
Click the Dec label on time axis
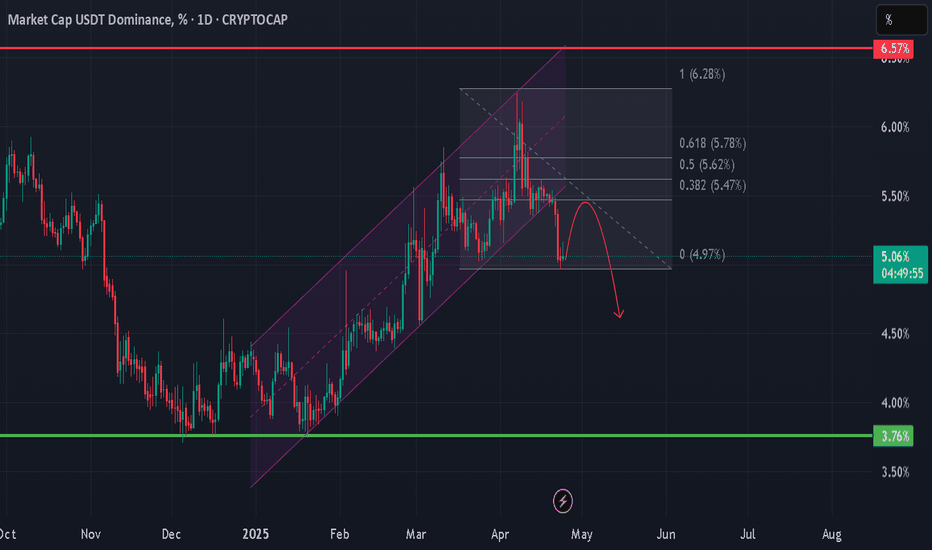tap(171, 534)
